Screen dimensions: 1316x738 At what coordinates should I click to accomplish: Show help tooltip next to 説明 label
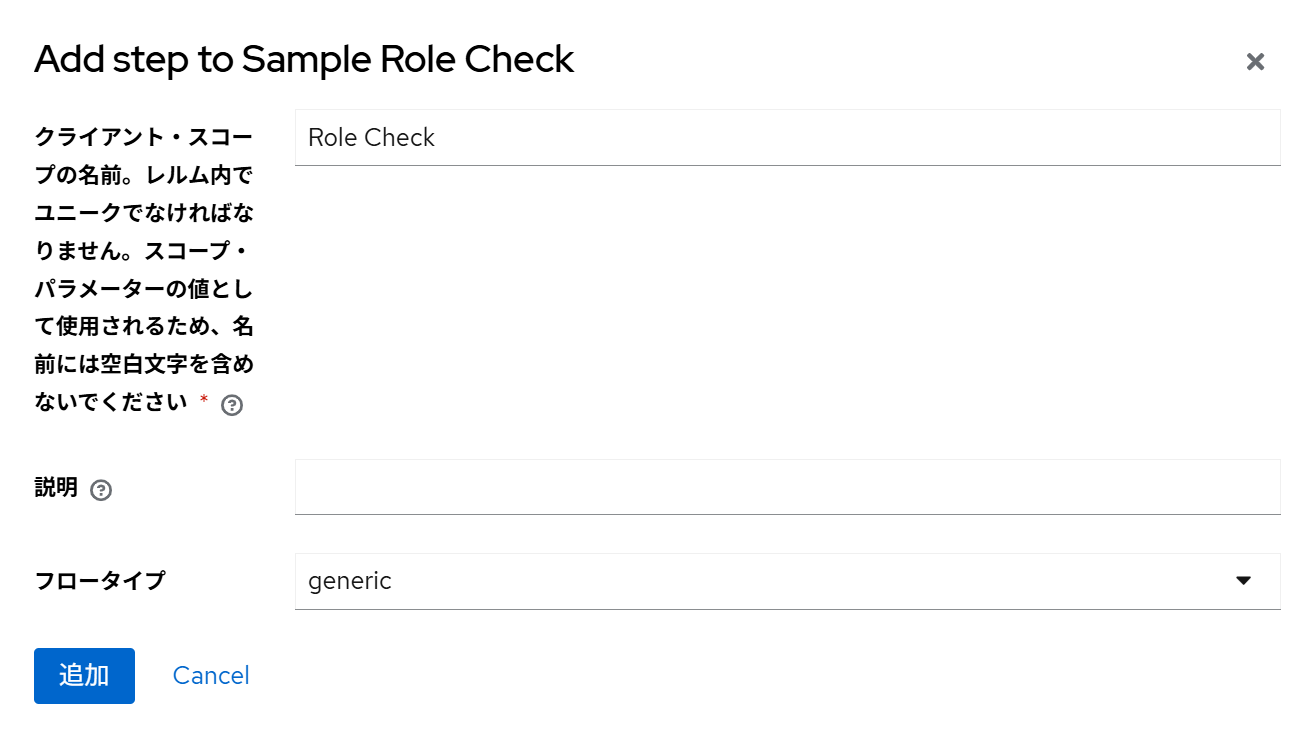coord(101,491)
